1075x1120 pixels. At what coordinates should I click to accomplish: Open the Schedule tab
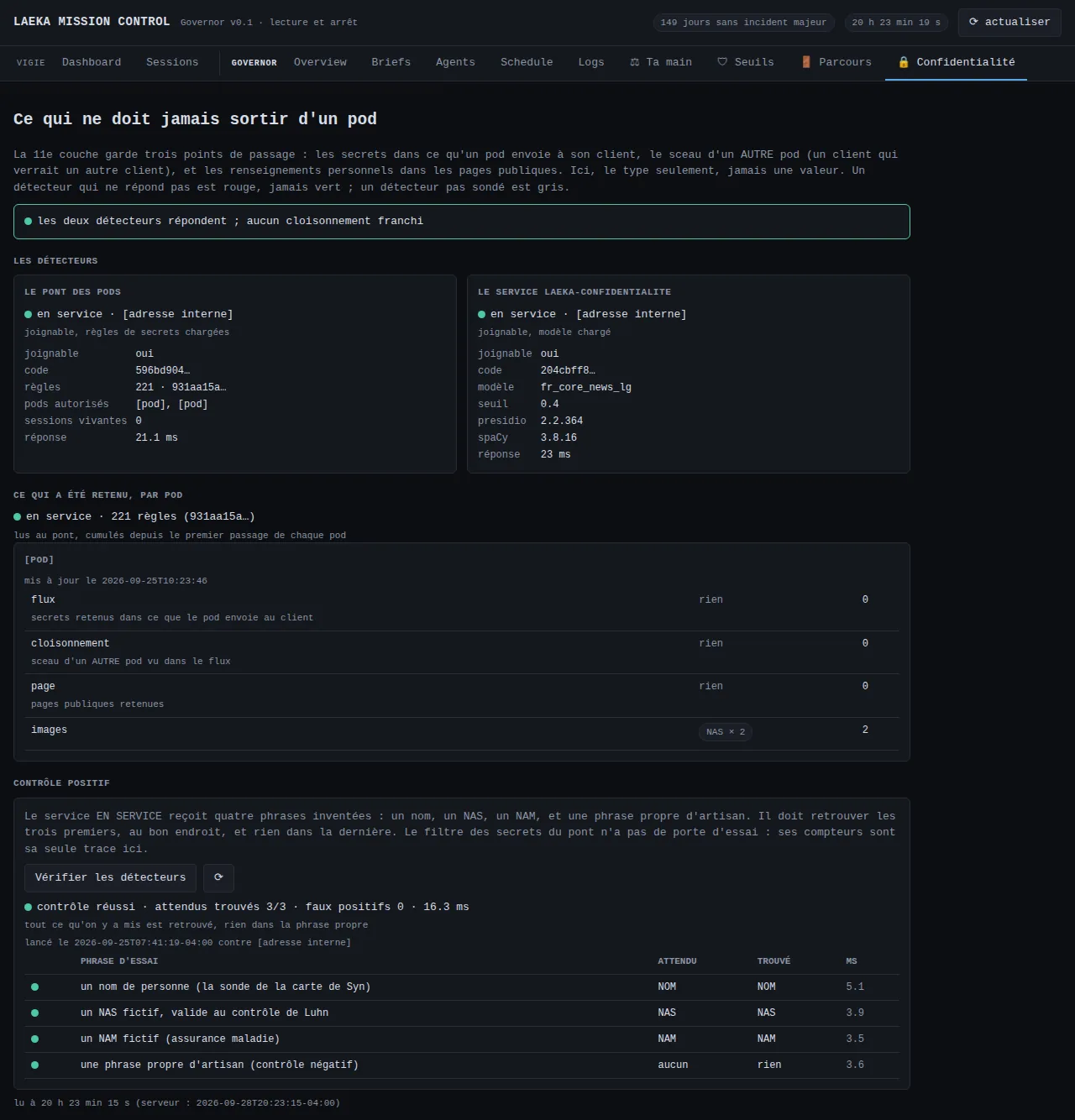tap(527, 62)
